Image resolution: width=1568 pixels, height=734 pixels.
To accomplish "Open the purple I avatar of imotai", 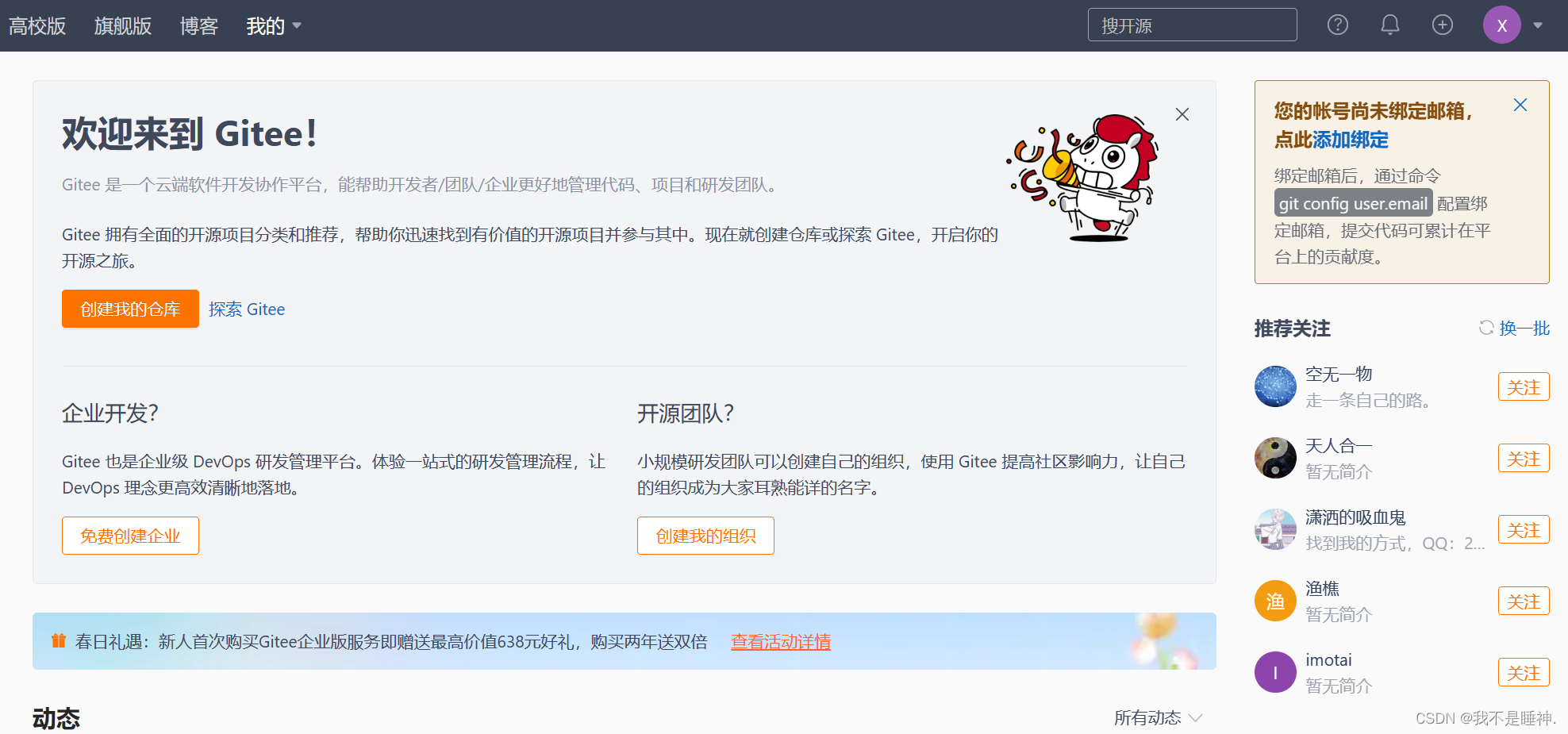I will coord(1275,672).
